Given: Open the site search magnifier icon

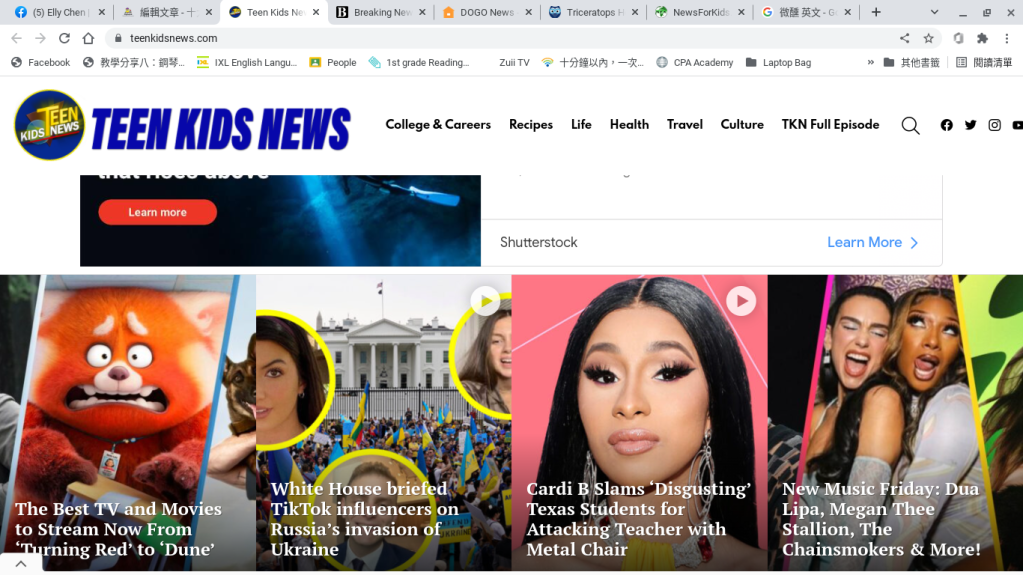Looking at the screenshot, I should point(910,125).
